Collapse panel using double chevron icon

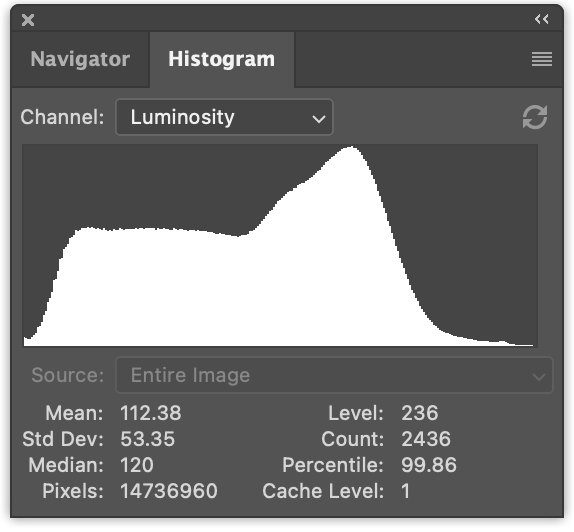pyautogui.click(x=541, y=19)
